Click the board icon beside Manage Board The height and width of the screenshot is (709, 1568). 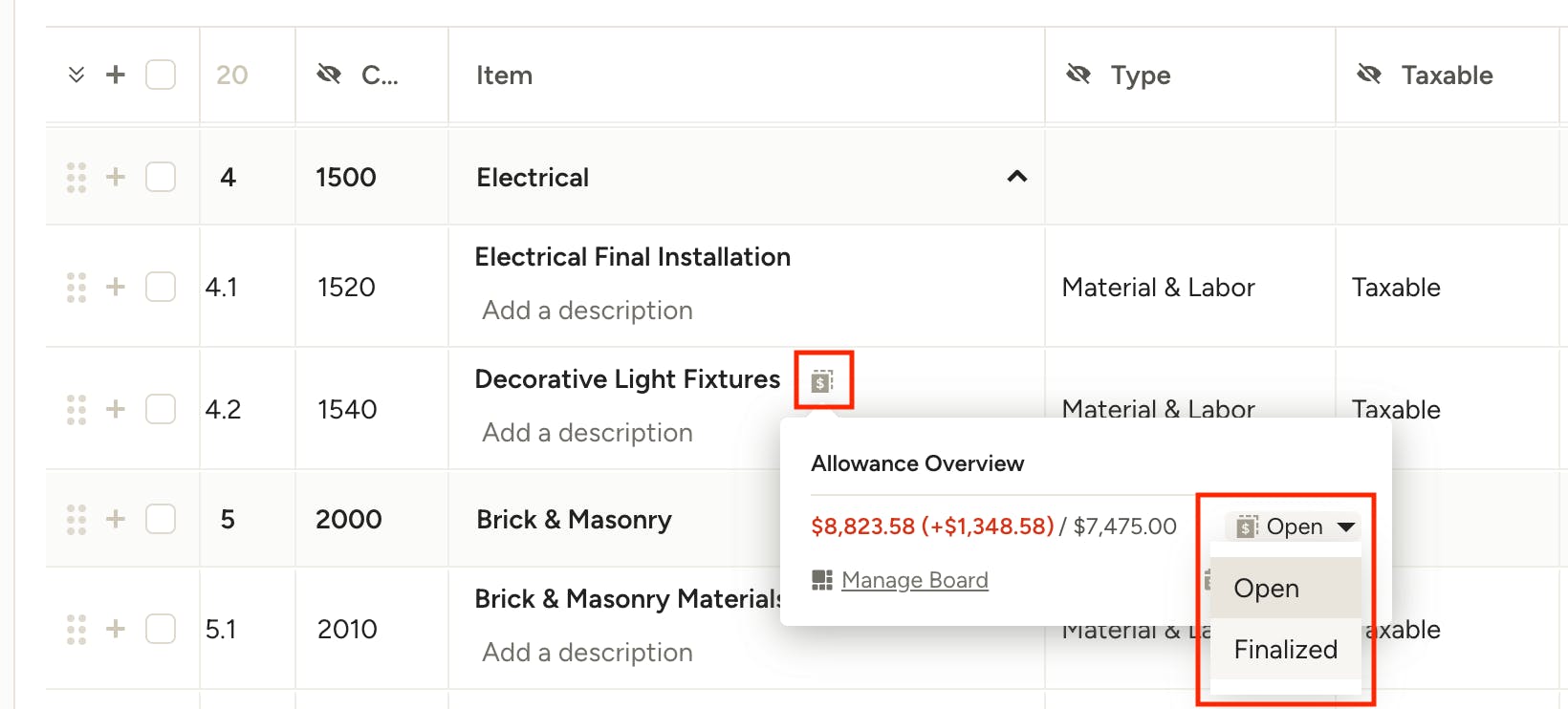(x=821, y=580)
